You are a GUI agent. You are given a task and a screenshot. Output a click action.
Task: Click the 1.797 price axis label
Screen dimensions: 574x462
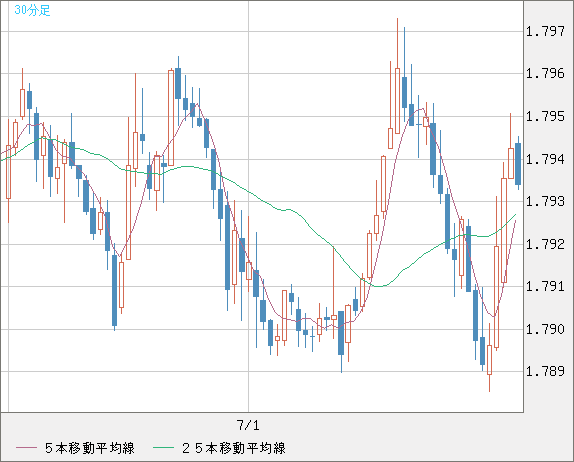pos(545,31)
